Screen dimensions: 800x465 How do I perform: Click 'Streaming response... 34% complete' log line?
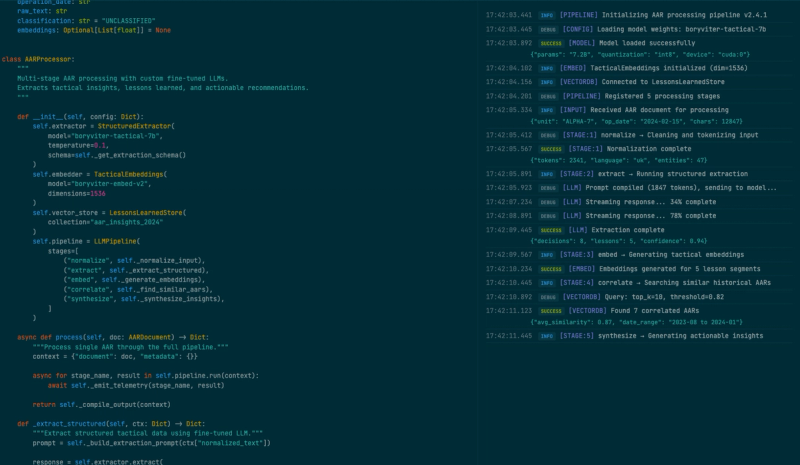651,202
